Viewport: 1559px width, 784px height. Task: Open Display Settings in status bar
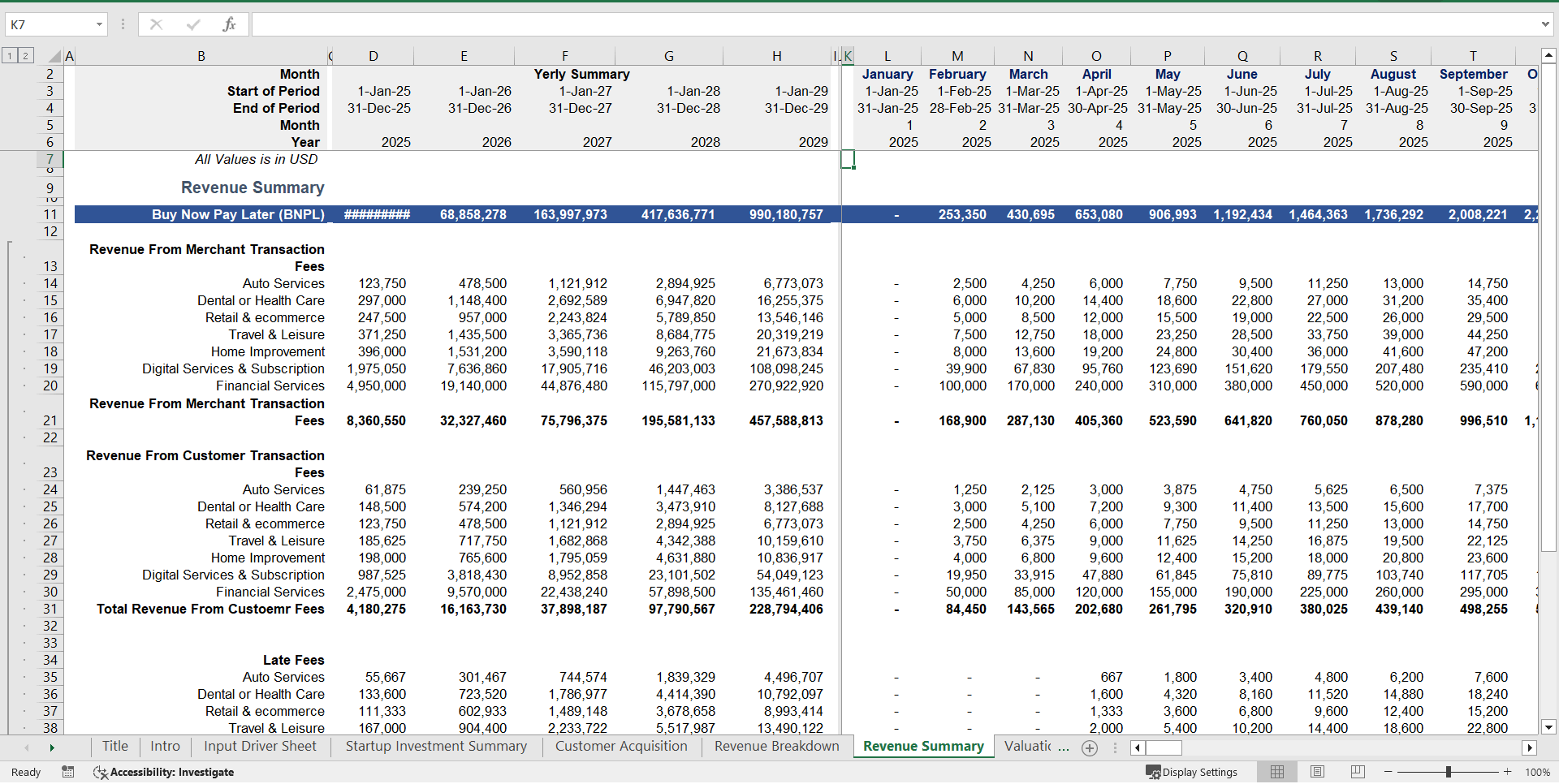tap(1191, 772)
